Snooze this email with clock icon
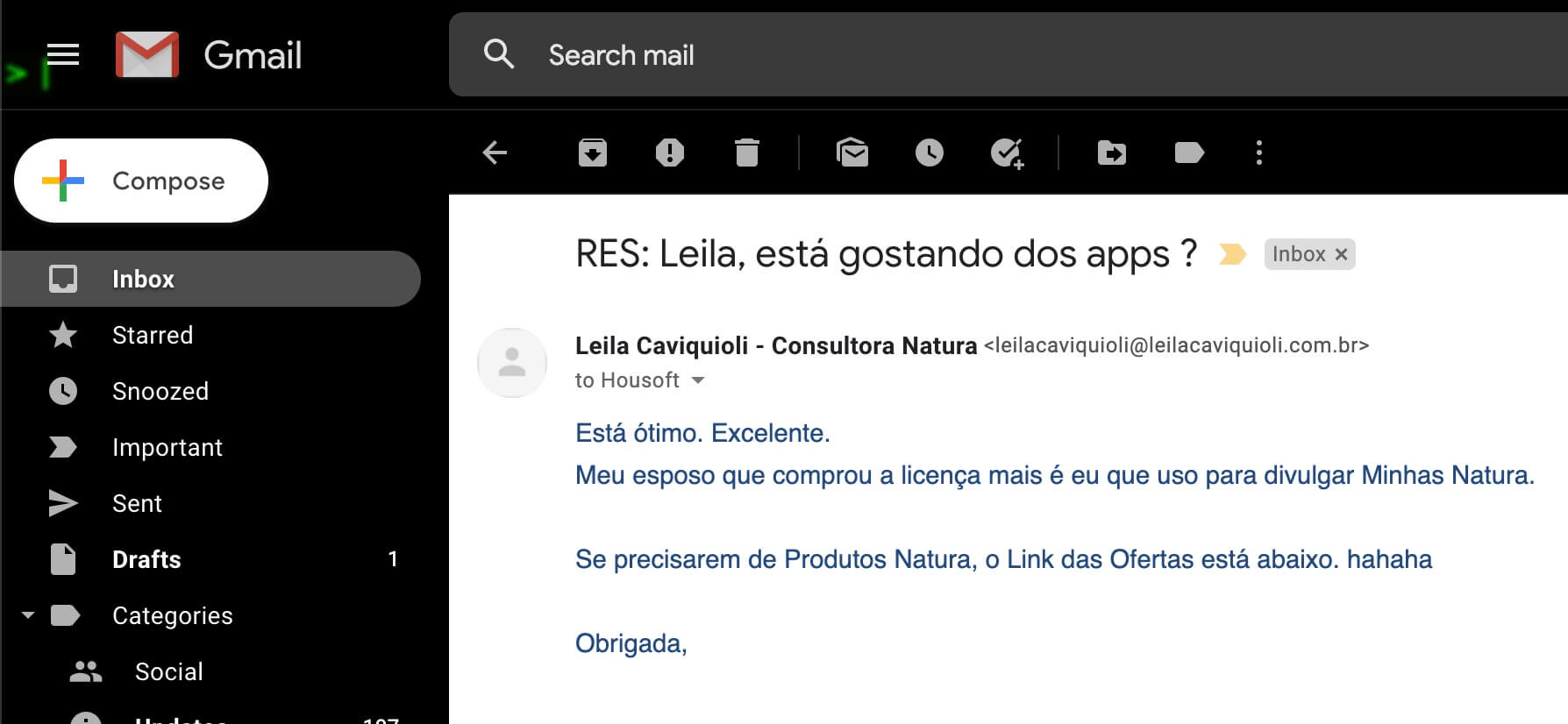1568x724 pixels. click(930, 153)
